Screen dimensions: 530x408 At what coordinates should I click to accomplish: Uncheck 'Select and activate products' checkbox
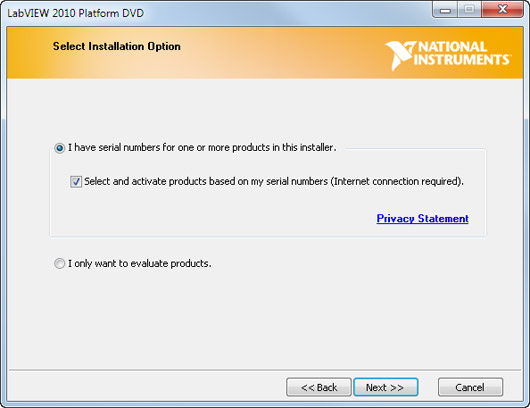point(76,182)
